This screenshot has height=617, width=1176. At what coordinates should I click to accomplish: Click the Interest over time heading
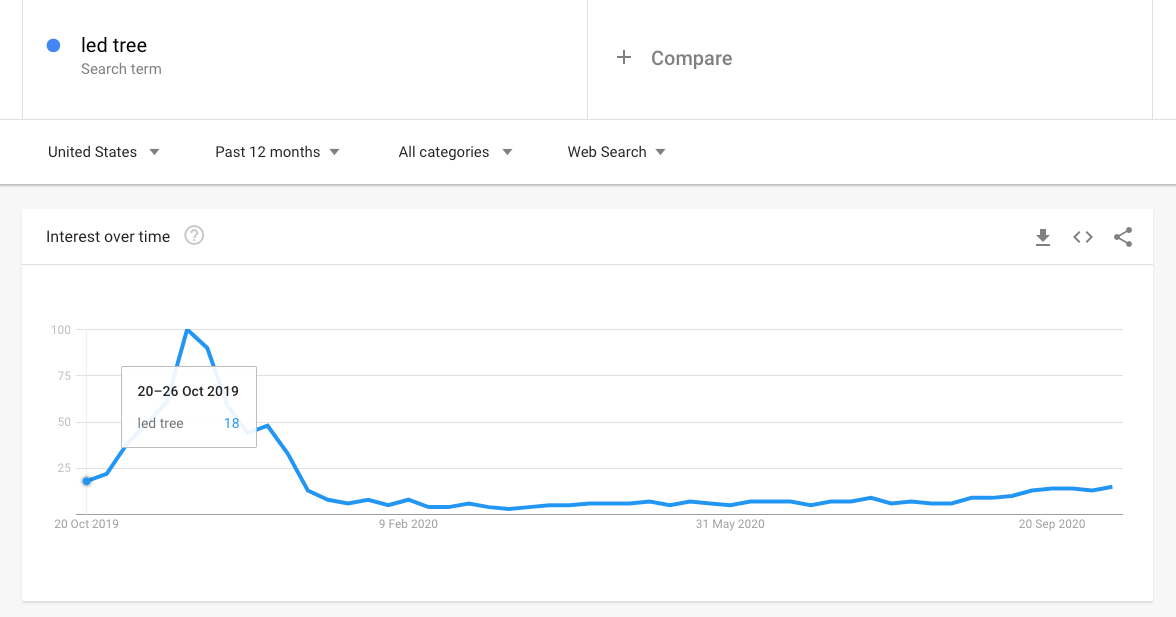[x=108, y=237]
